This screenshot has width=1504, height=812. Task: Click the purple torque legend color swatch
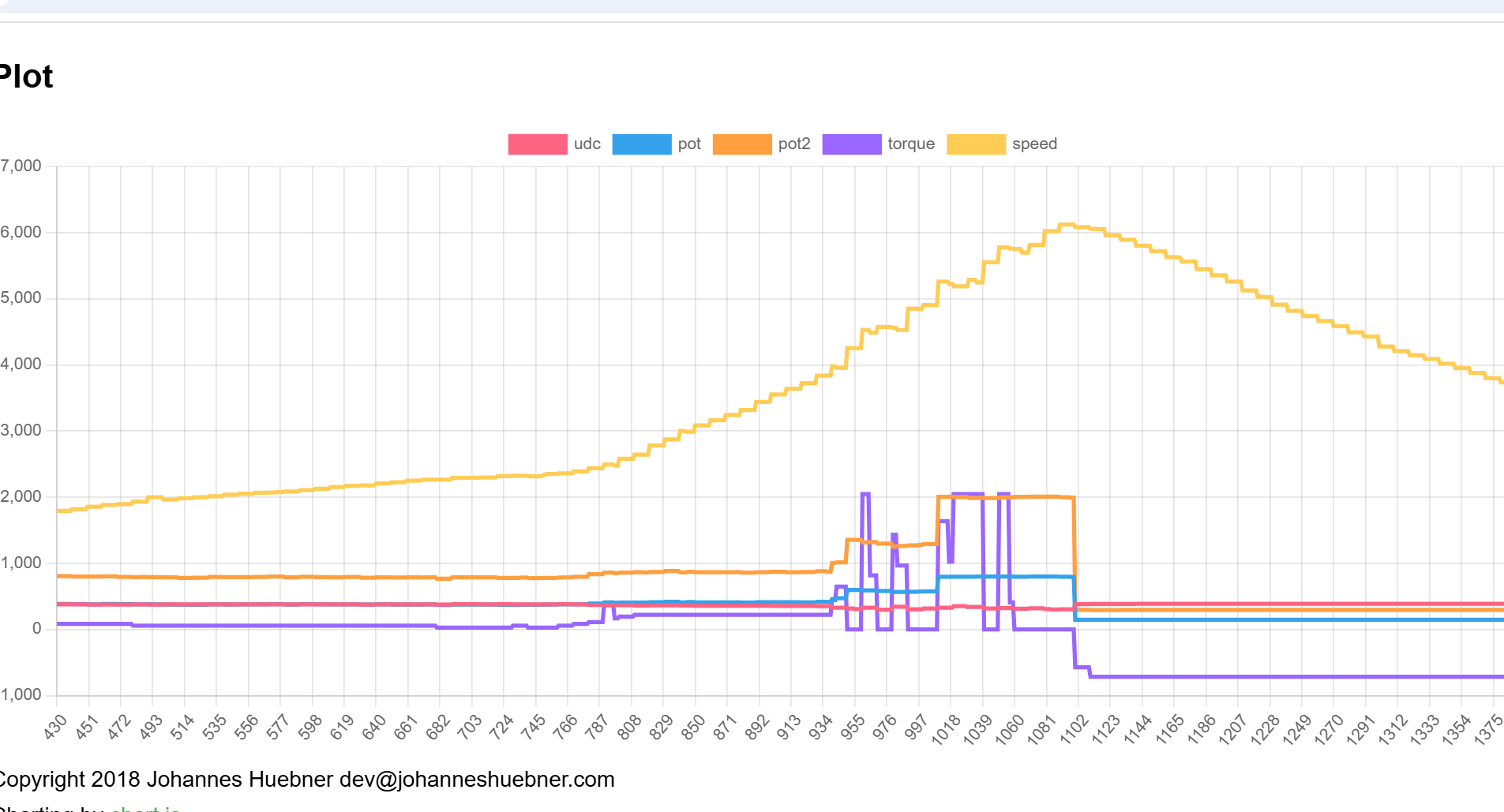[x=851, y=144]
